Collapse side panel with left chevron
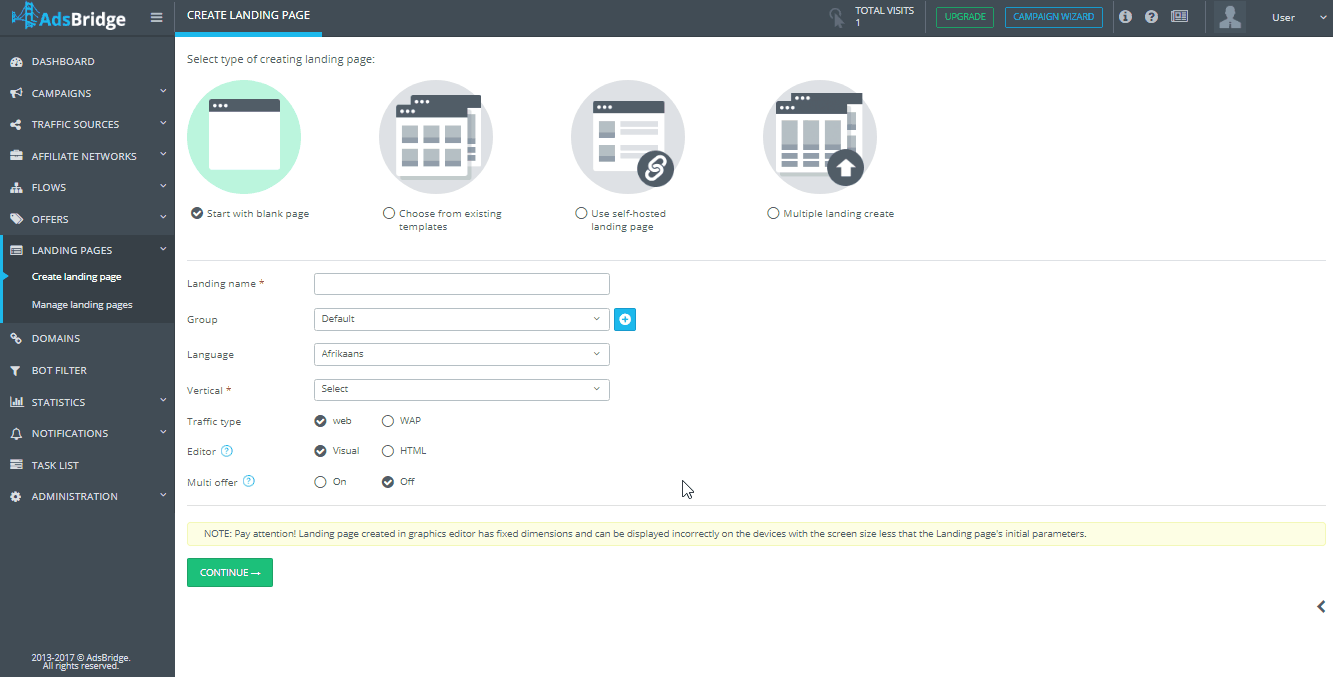The width and height of the screenshot is (1333, 677). click(x=1321, y=606)
